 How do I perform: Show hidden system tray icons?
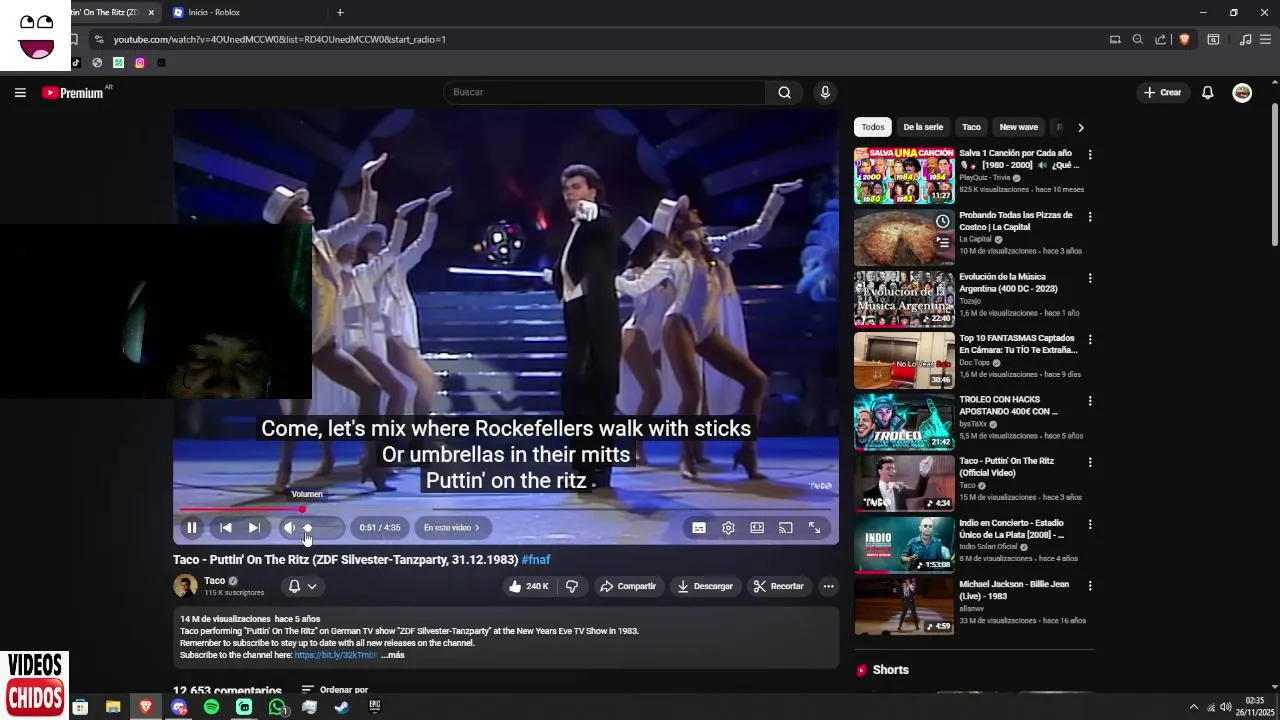pyautogui.click(x=1193, y=707)
